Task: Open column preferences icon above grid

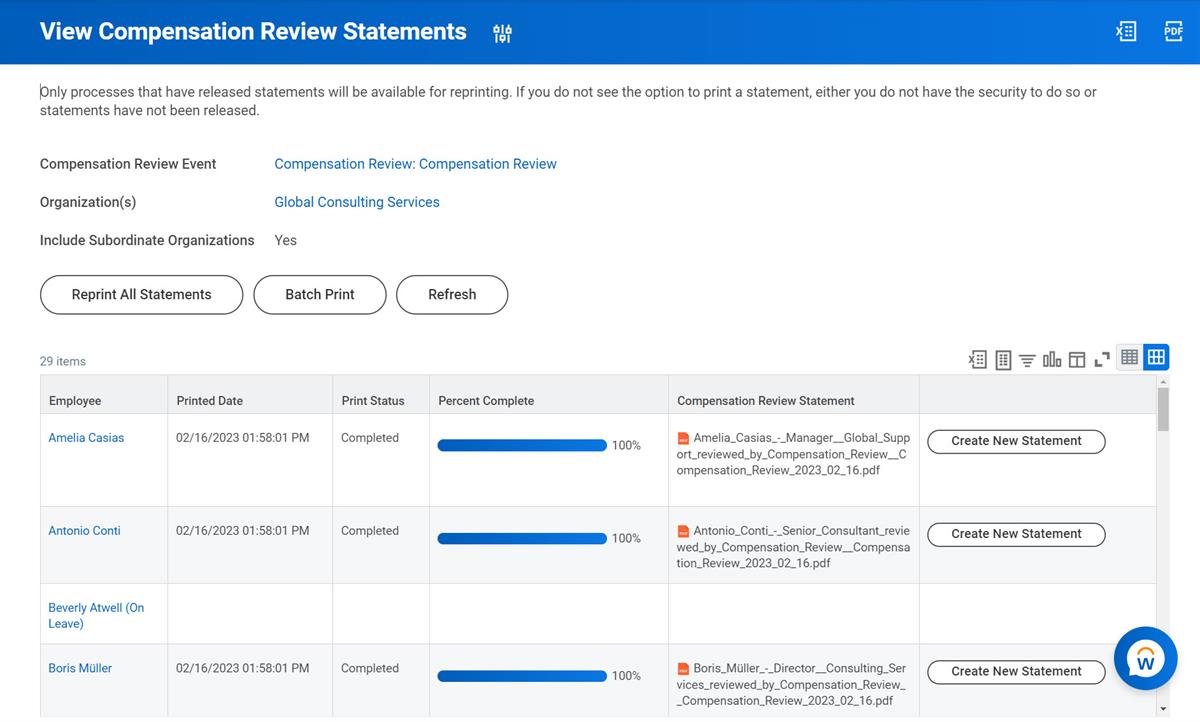Action: [x=1077, y=359]
